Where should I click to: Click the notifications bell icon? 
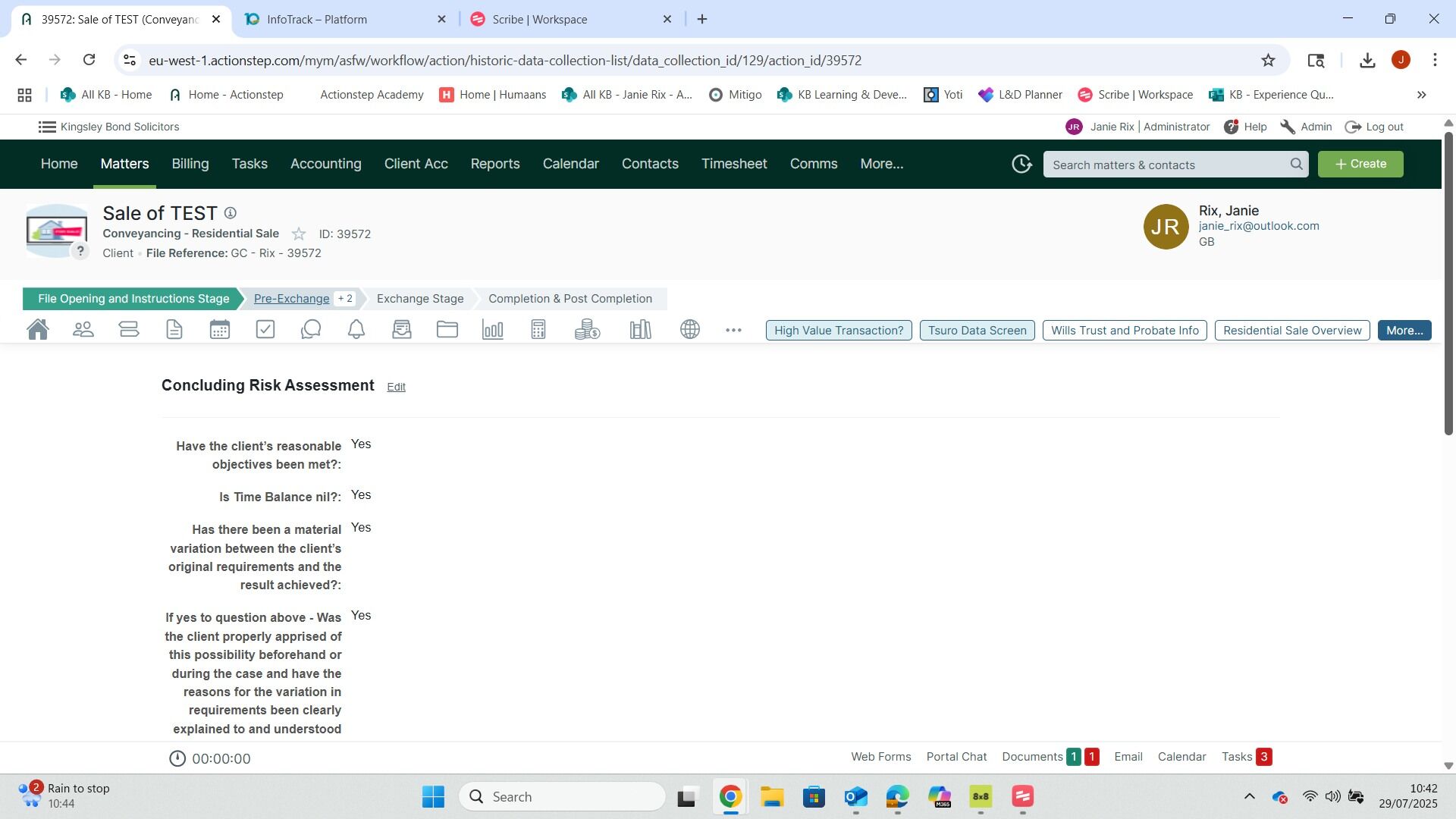click(x=356, y=330)
